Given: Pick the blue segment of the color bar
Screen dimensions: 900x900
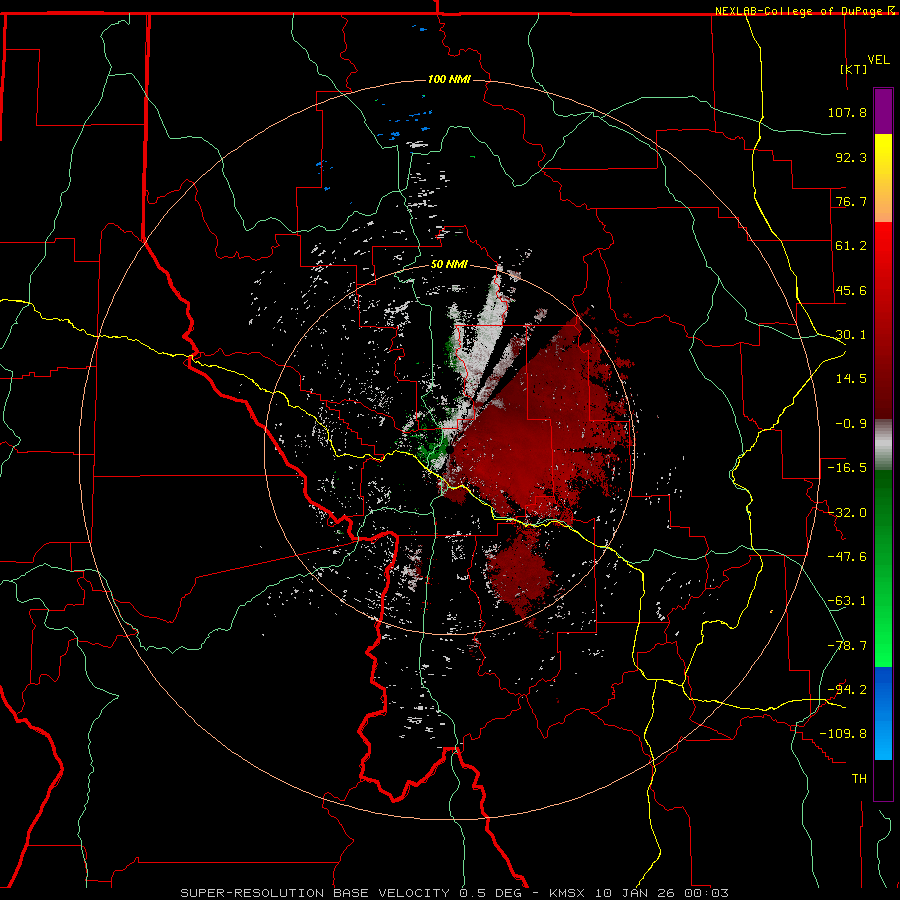Looking at the screenshot, I should point(883,713).
